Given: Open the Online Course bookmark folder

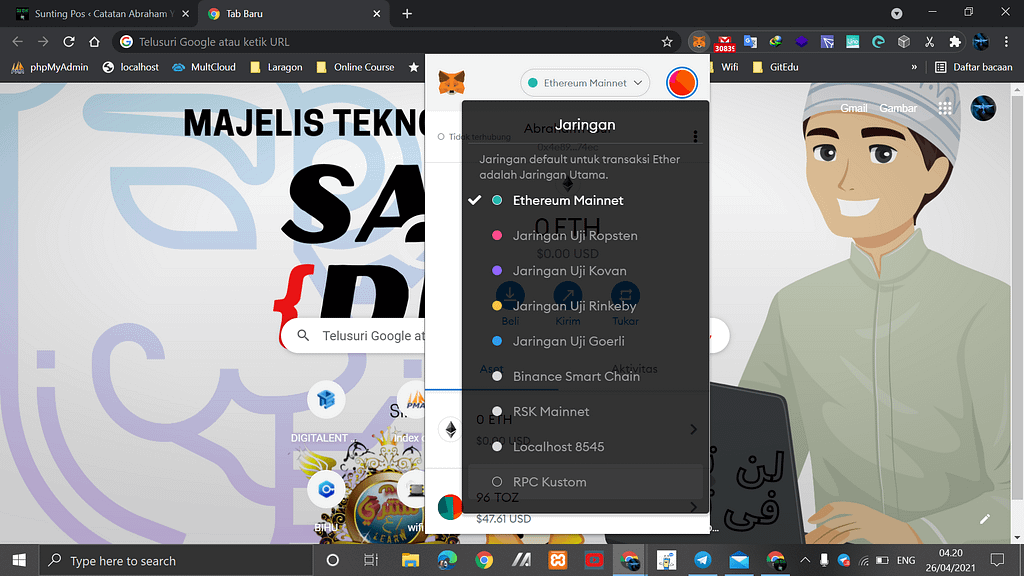Looking at the screenshot, I should (355, 67).
